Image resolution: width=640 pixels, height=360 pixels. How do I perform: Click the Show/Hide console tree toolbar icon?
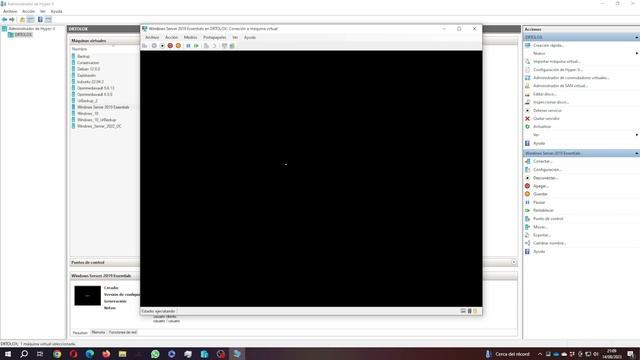click(31, 20)
